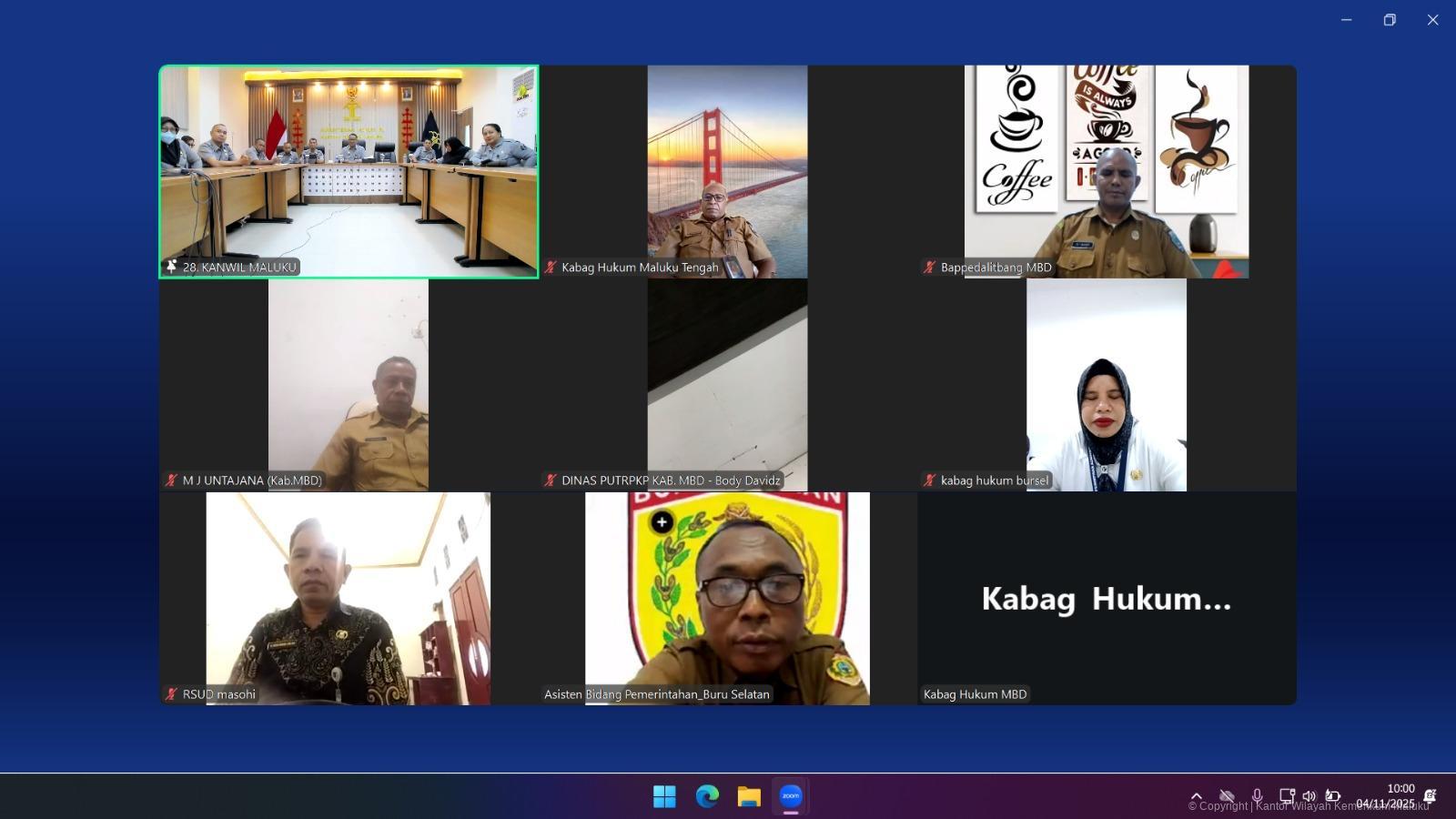Open notifications via the bell icon

1430,796
